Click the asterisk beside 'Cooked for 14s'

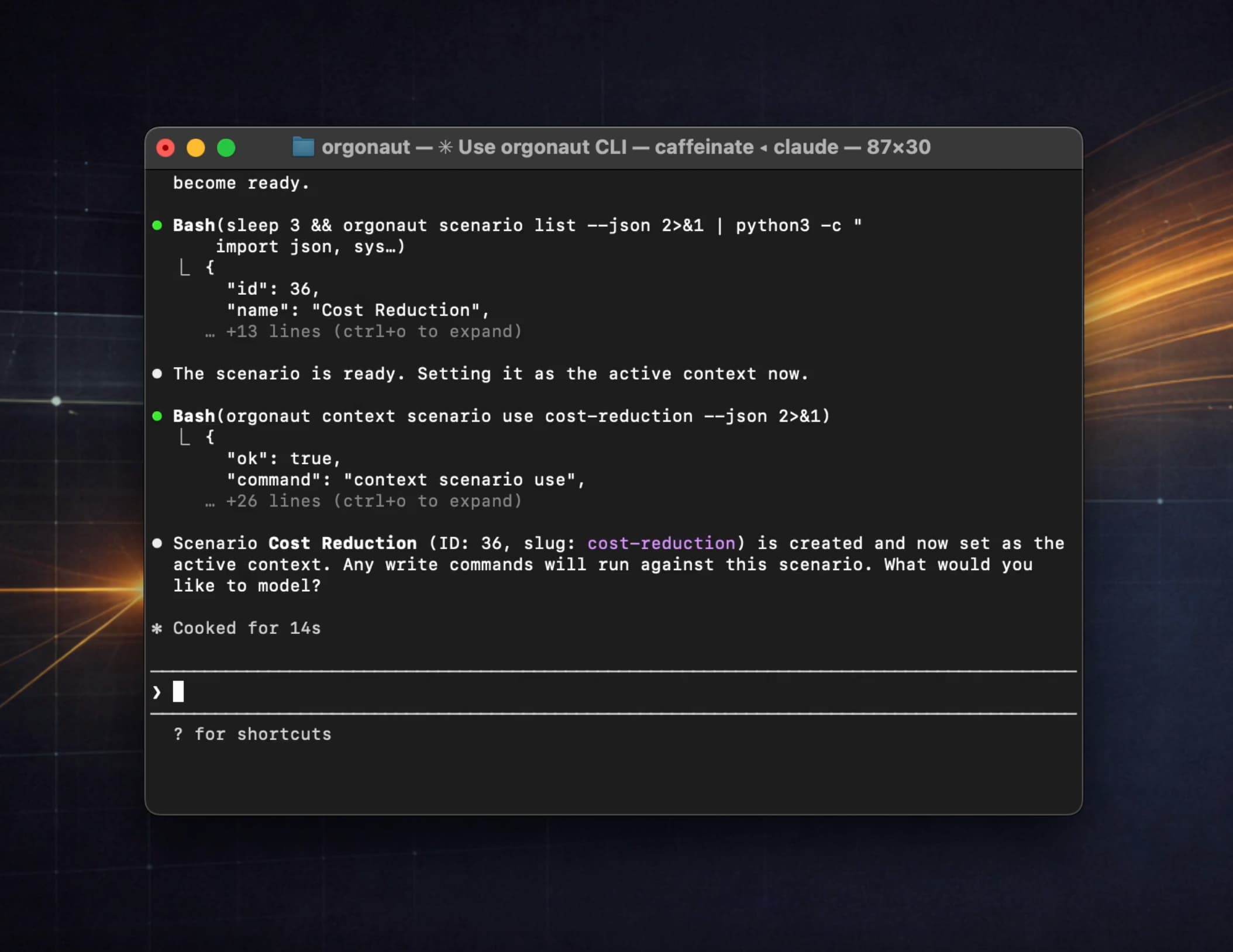[157, 629]
